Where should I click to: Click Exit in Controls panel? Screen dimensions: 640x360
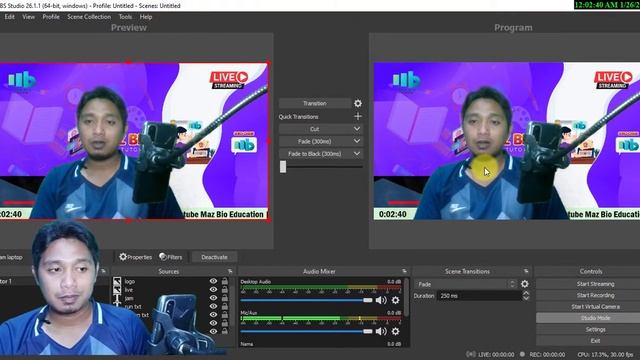pyautogui.click(x=595, y=340)
